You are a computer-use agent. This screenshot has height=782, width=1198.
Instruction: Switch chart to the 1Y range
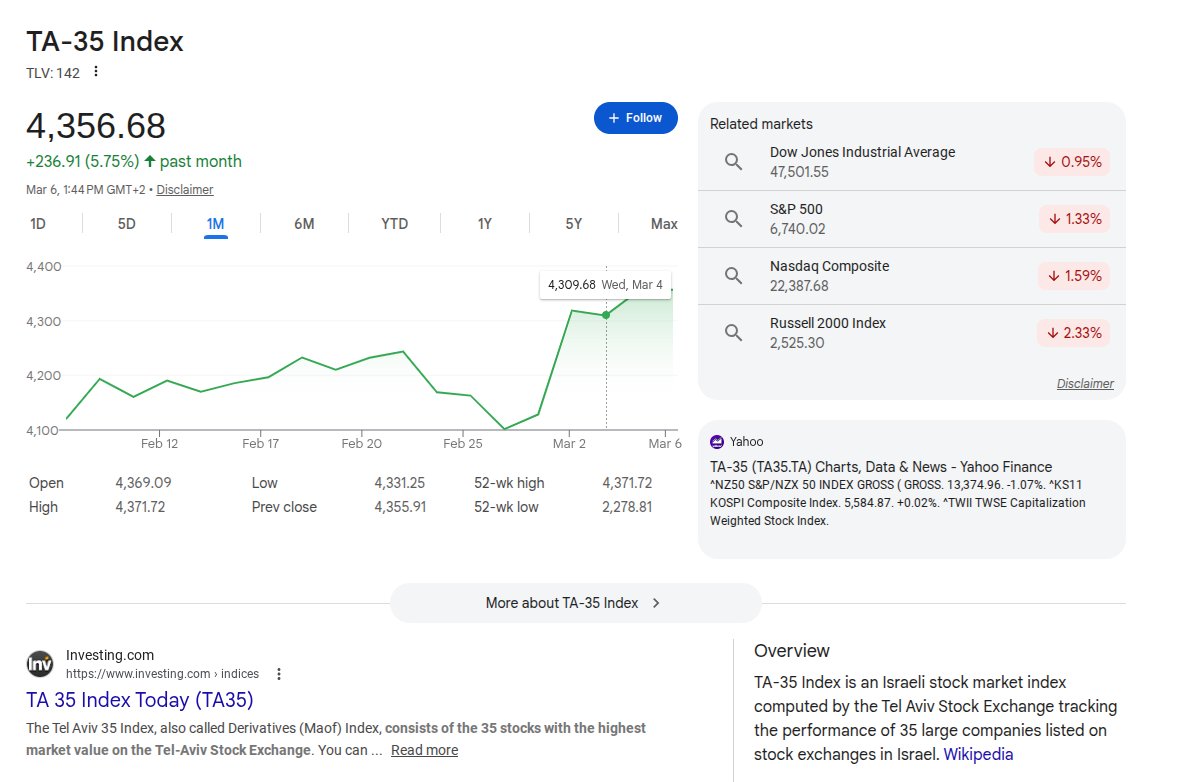pyautogui.click(x=484, y=224)
